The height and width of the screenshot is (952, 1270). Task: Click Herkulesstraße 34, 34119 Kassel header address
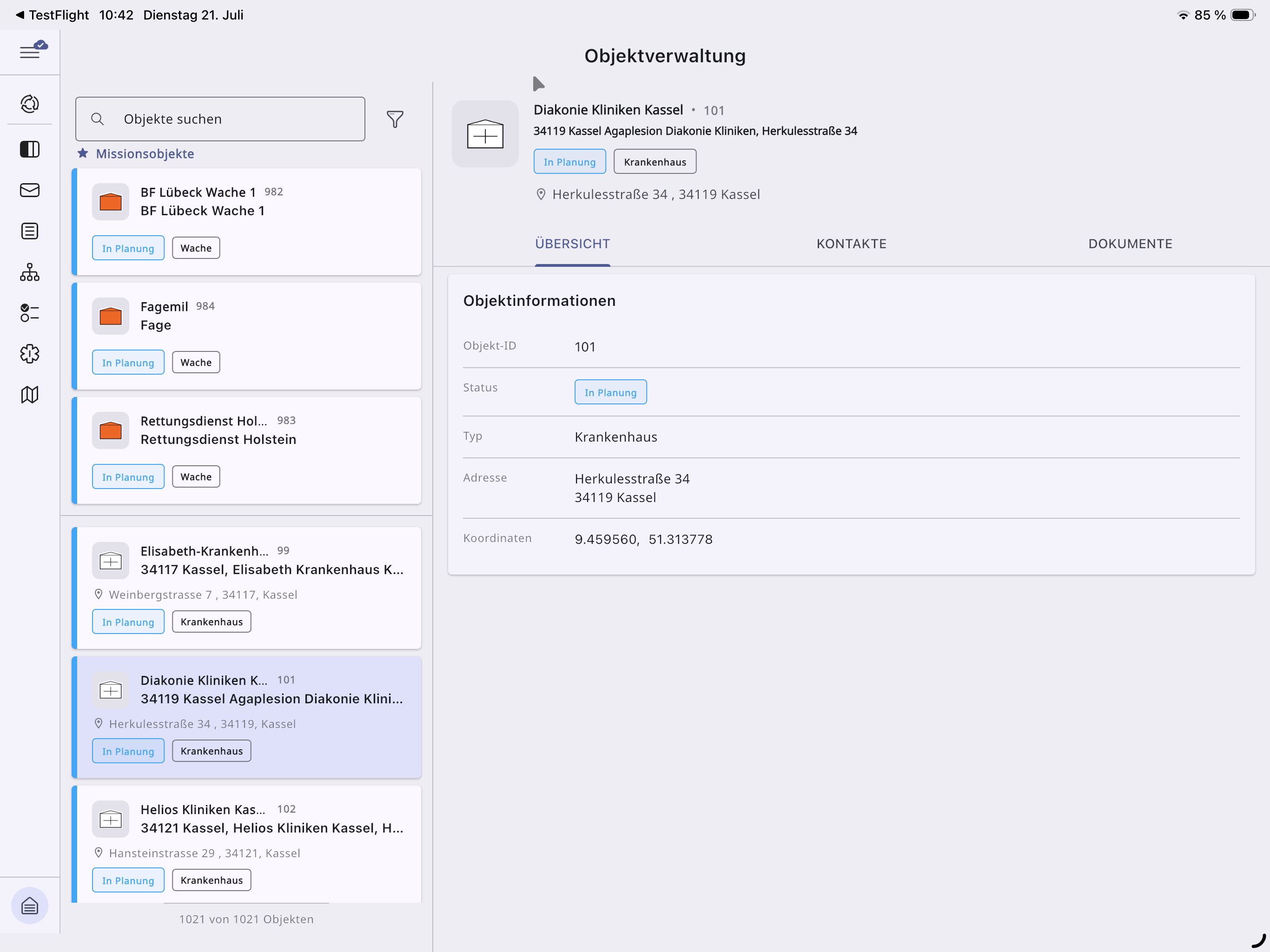(656, 195)
